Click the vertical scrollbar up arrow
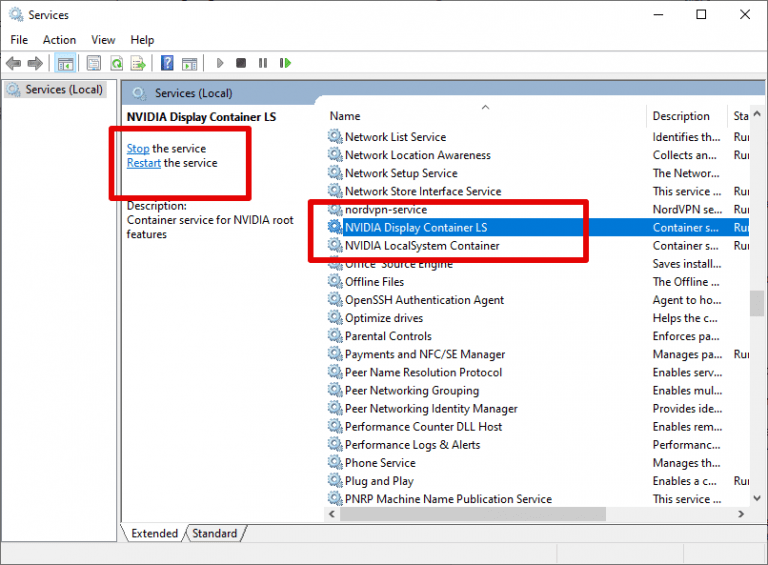The width and height of the screenshot is (768, 565). 757,114
